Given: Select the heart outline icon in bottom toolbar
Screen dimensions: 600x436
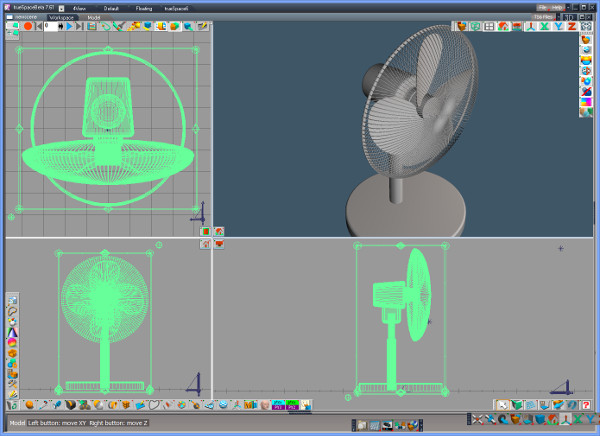Looking at the screenshot, I should (154, 405).
